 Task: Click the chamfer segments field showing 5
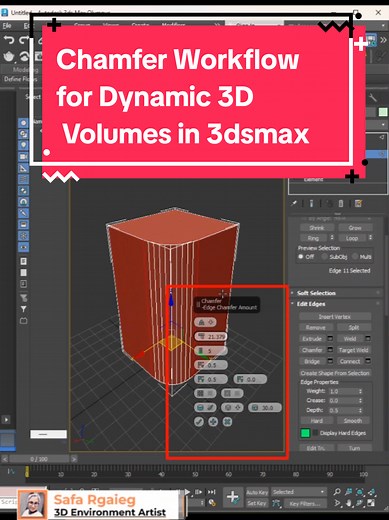[211, 351]
